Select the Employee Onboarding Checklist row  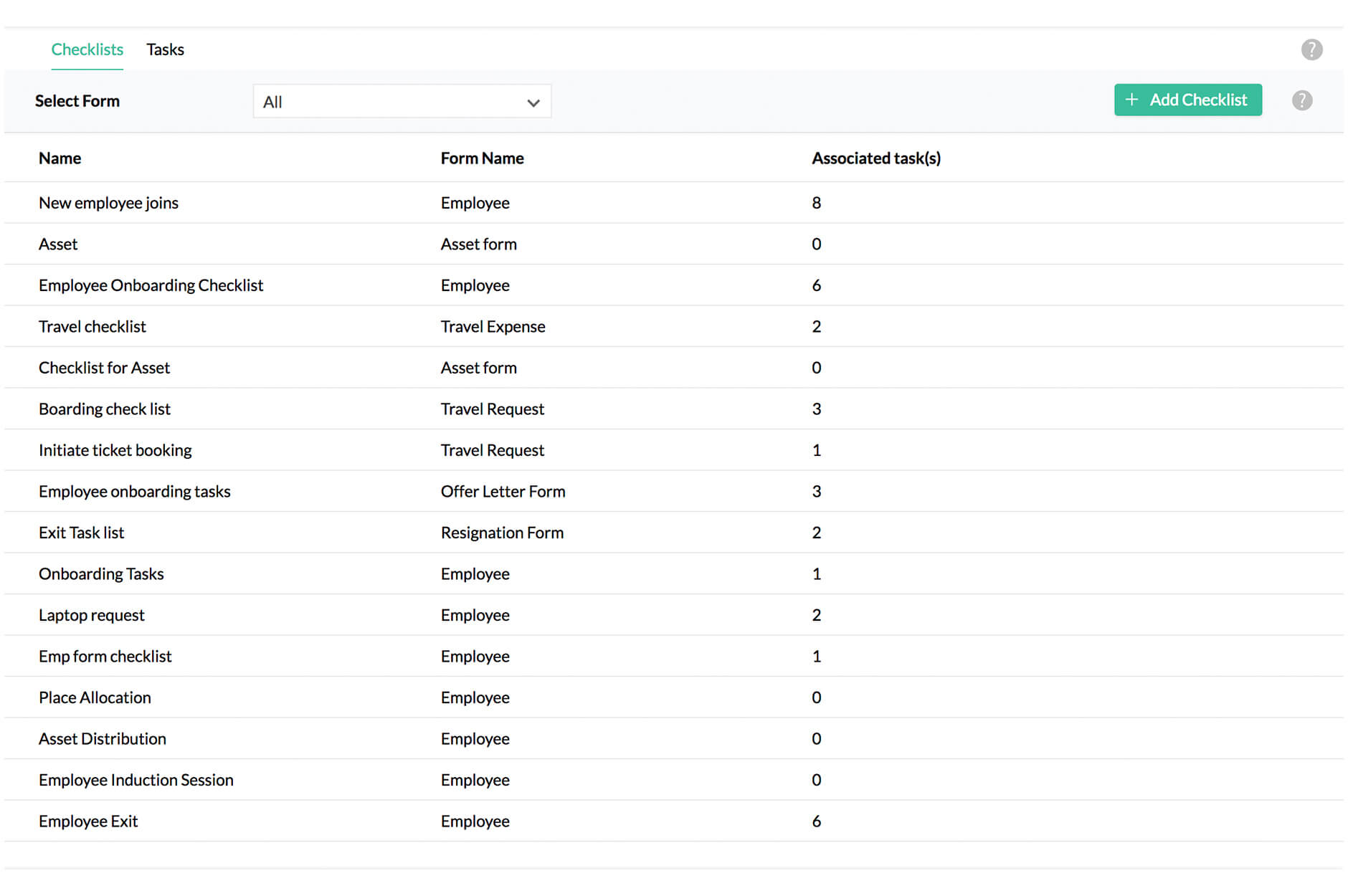click(x=151, y=285)
